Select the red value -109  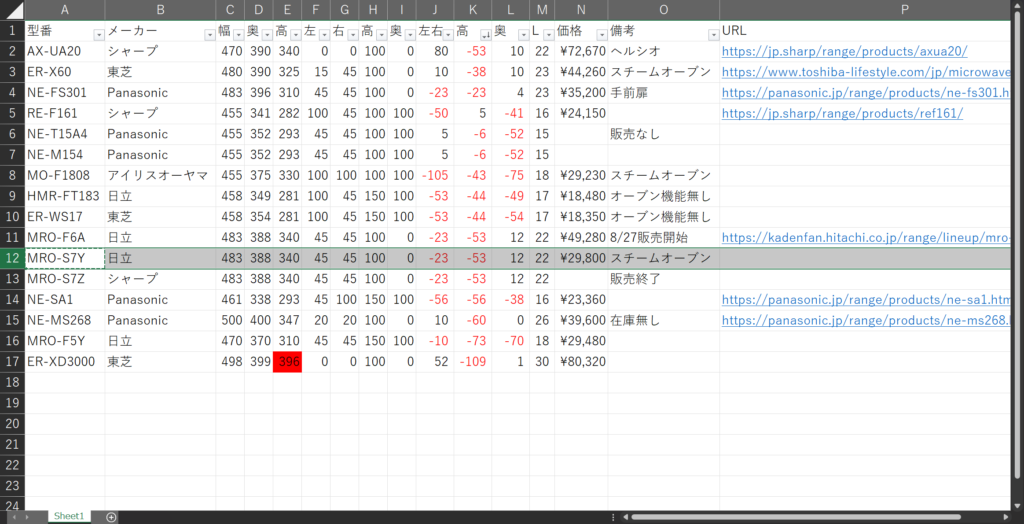pos(473,363)
